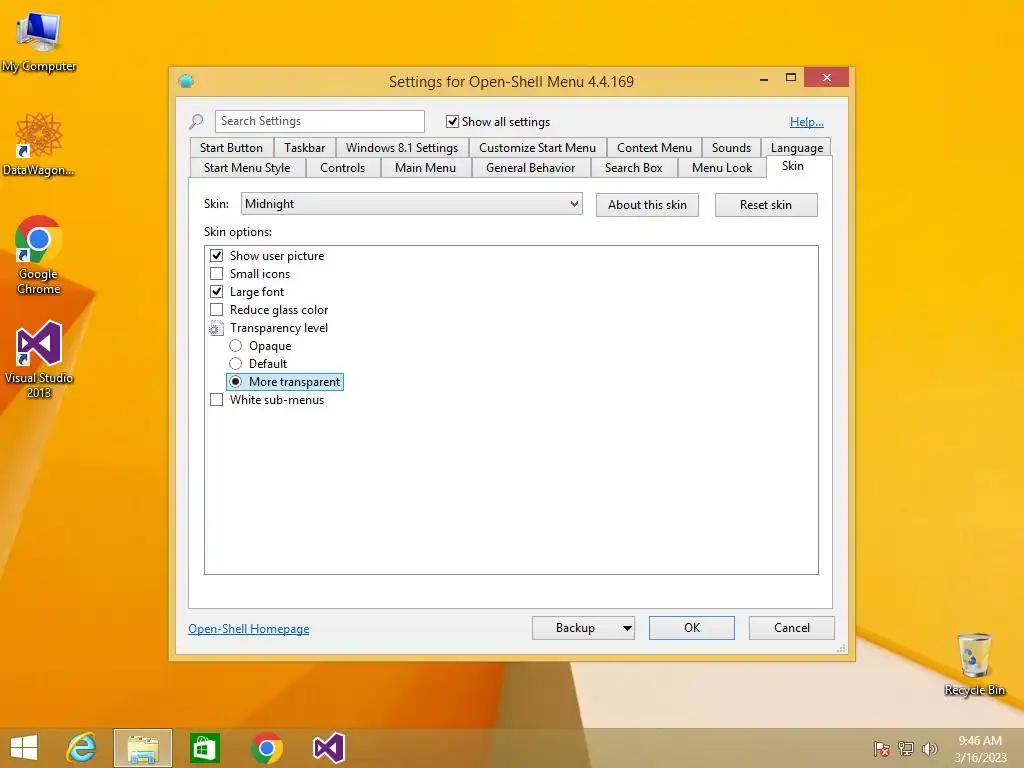Open the Sounds tab
This screenshot has width=1024, height=768.
(731, 148)
